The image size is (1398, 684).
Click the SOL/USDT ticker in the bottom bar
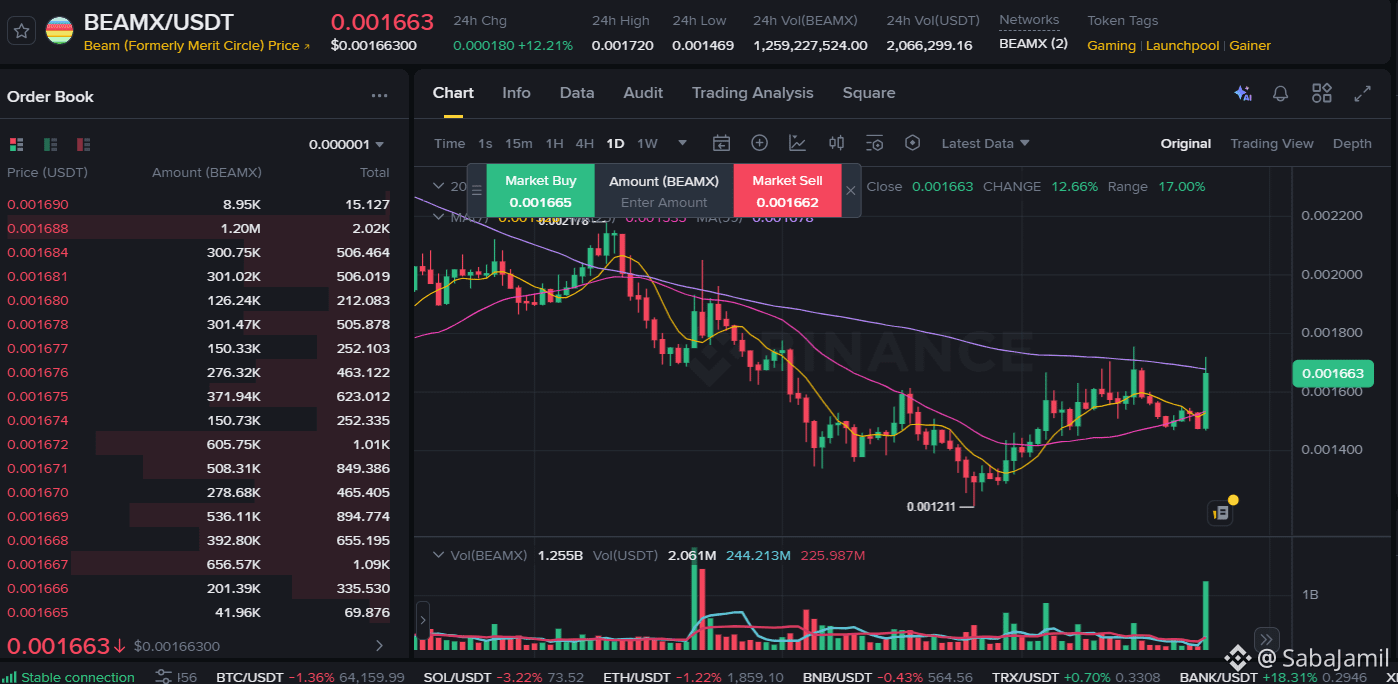click(x=504, y=677)
